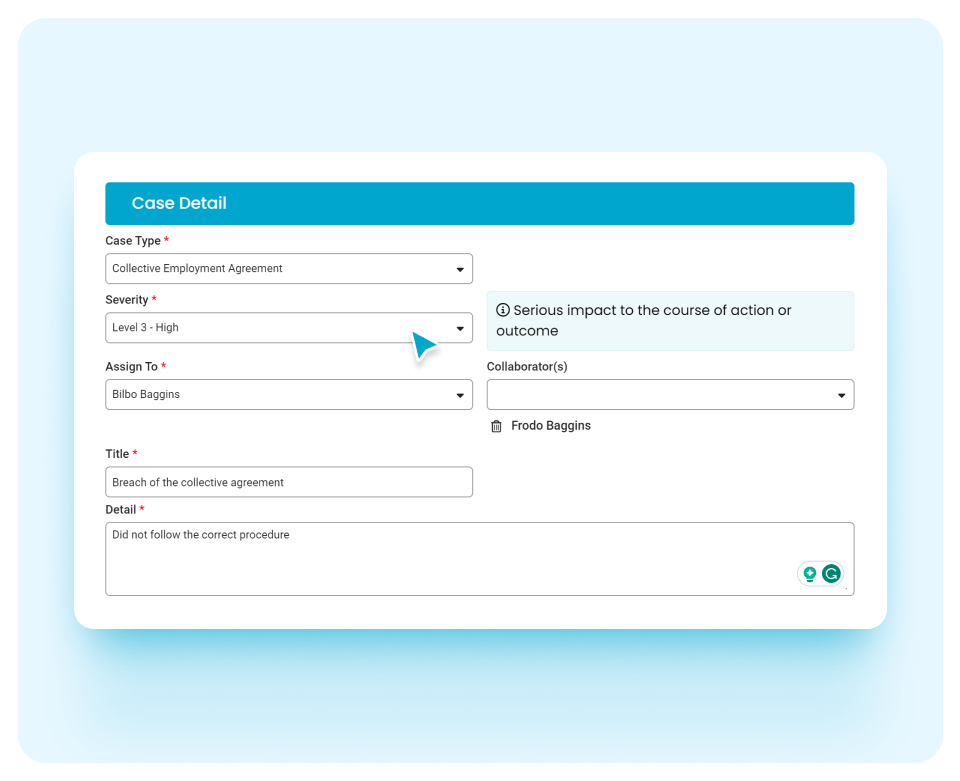Expand the Severity dropdown arrow
The width and height of the screenshot is (960, 781).
click(462, 327)
